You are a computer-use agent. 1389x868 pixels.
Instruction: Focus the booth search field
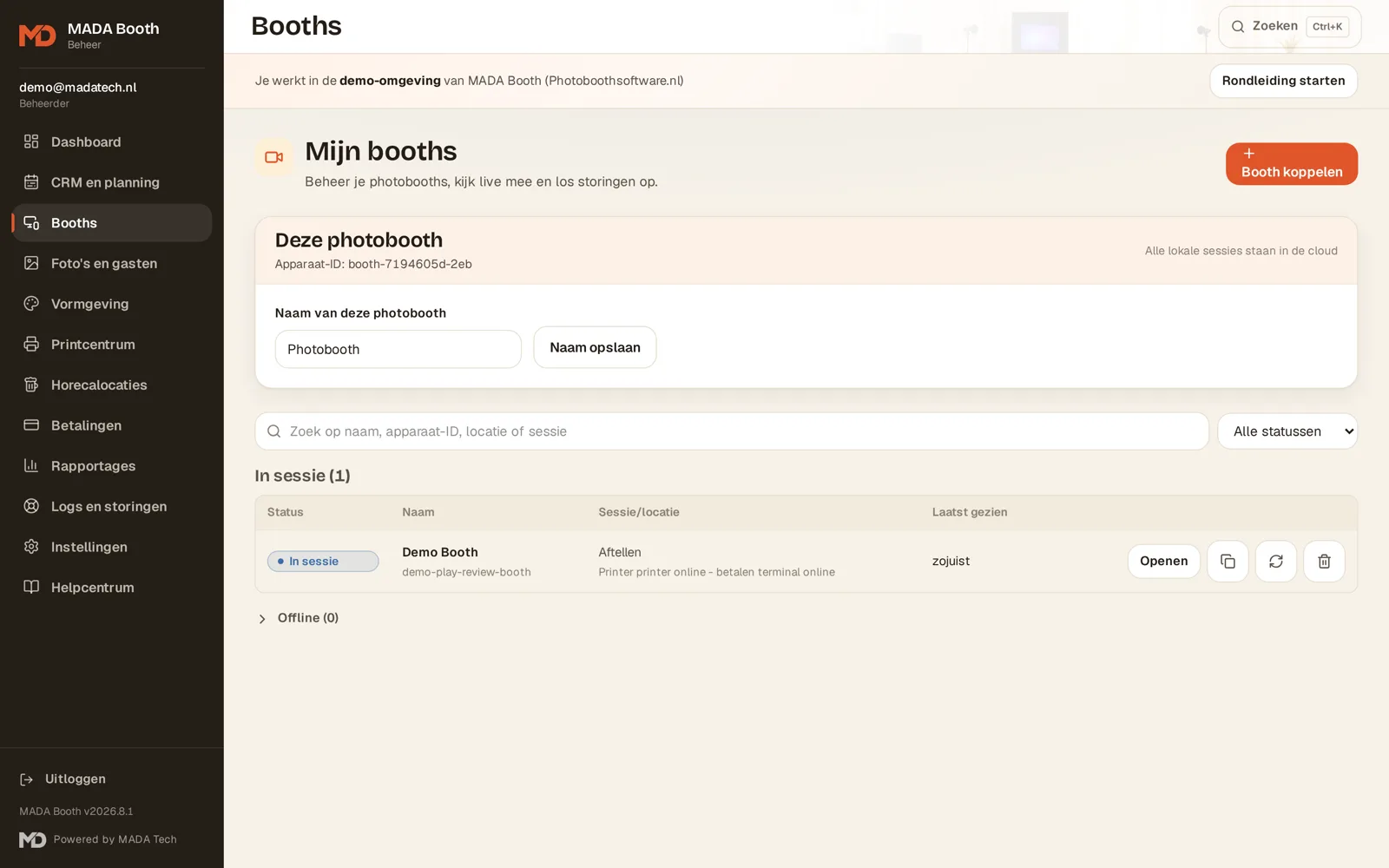732,431
